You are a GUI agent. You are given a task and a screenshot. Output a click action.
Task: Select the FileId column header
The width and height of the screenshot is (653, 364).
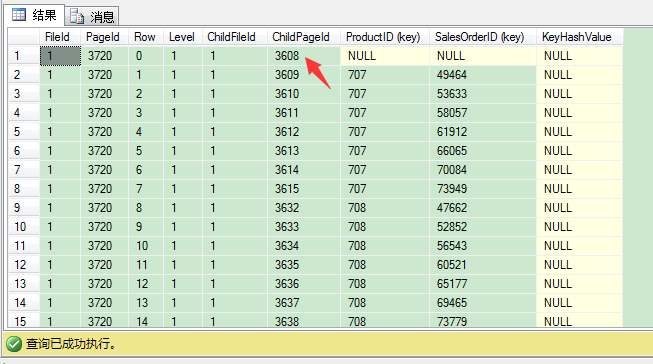[x=60, y=37]
